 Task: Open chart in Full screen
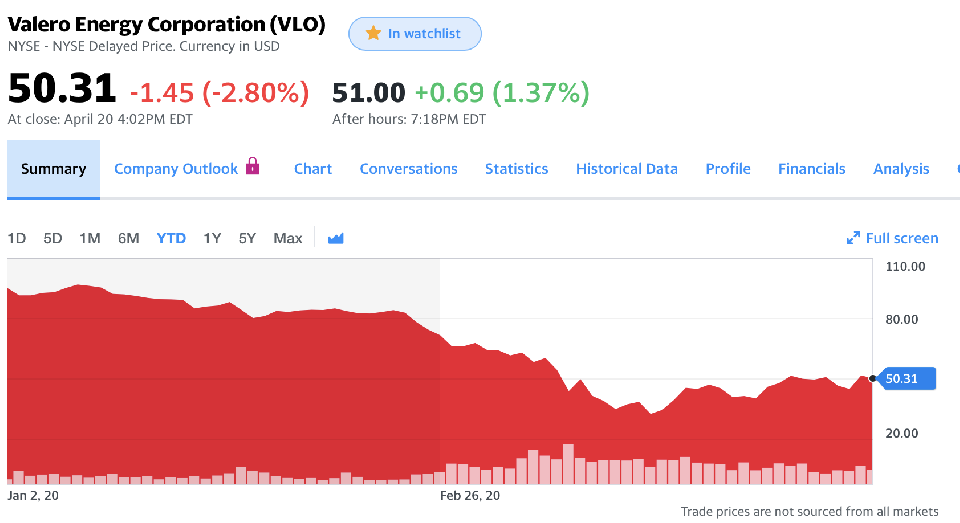click(x=901, y=238)
